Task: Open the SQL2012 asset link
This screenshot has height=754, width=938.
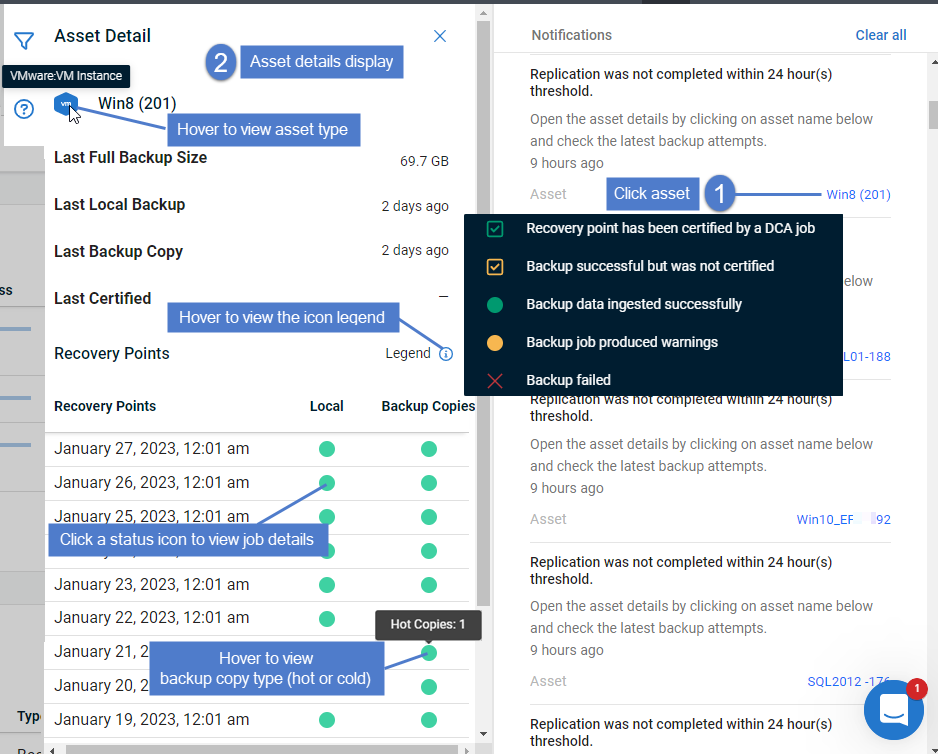Action: point(848,682)
